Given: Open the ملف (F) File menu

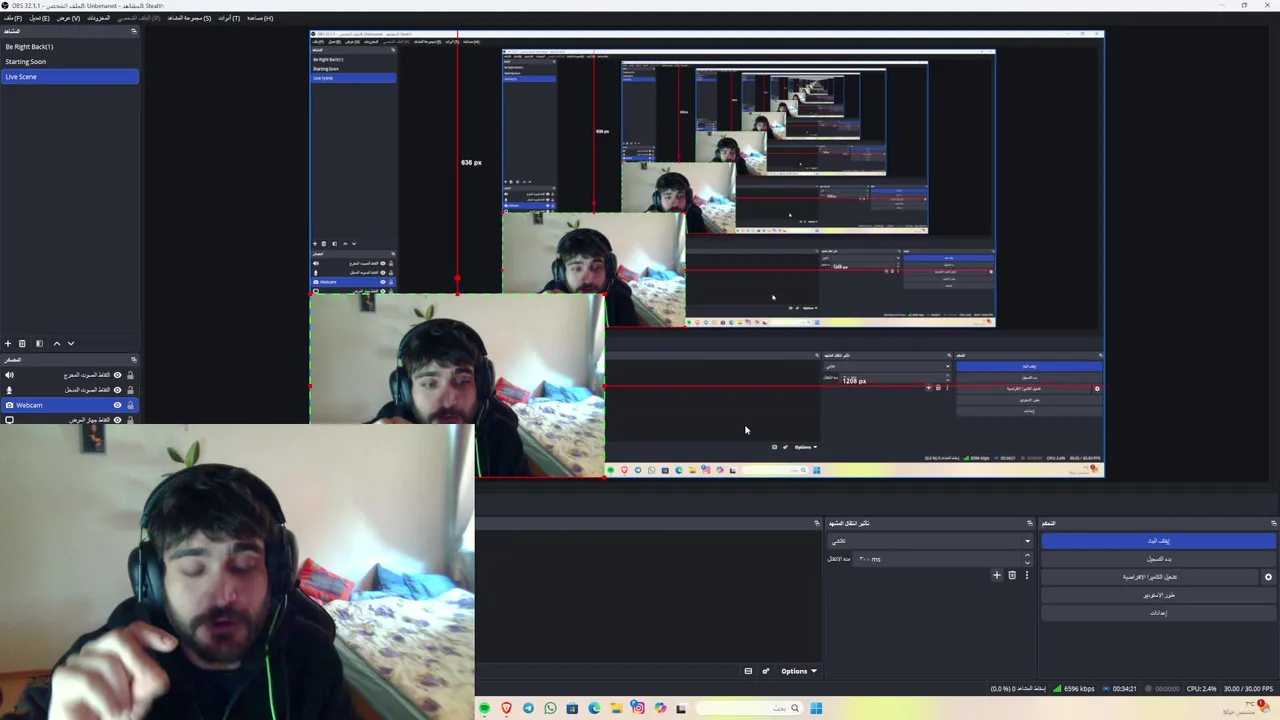Looking at the screenshot, I should pyautogui.click(x=12, y=18).
